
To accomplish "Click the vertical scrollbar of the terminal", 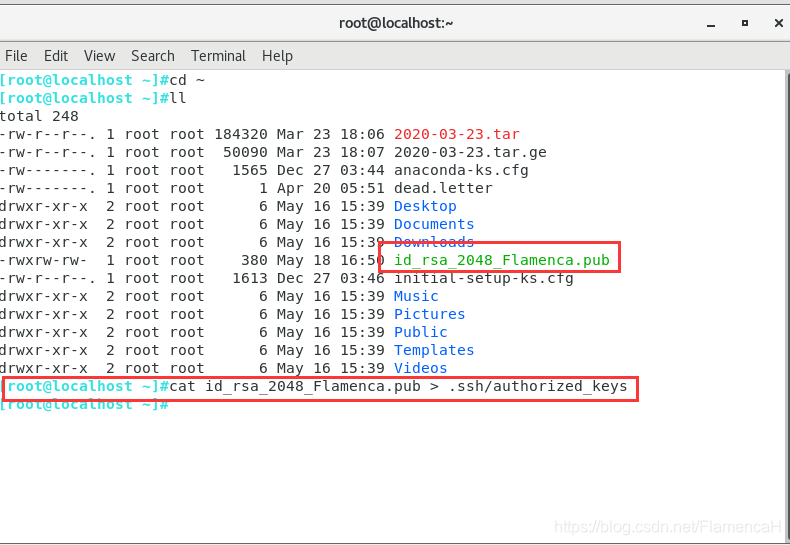I will [x=786, y=305].
